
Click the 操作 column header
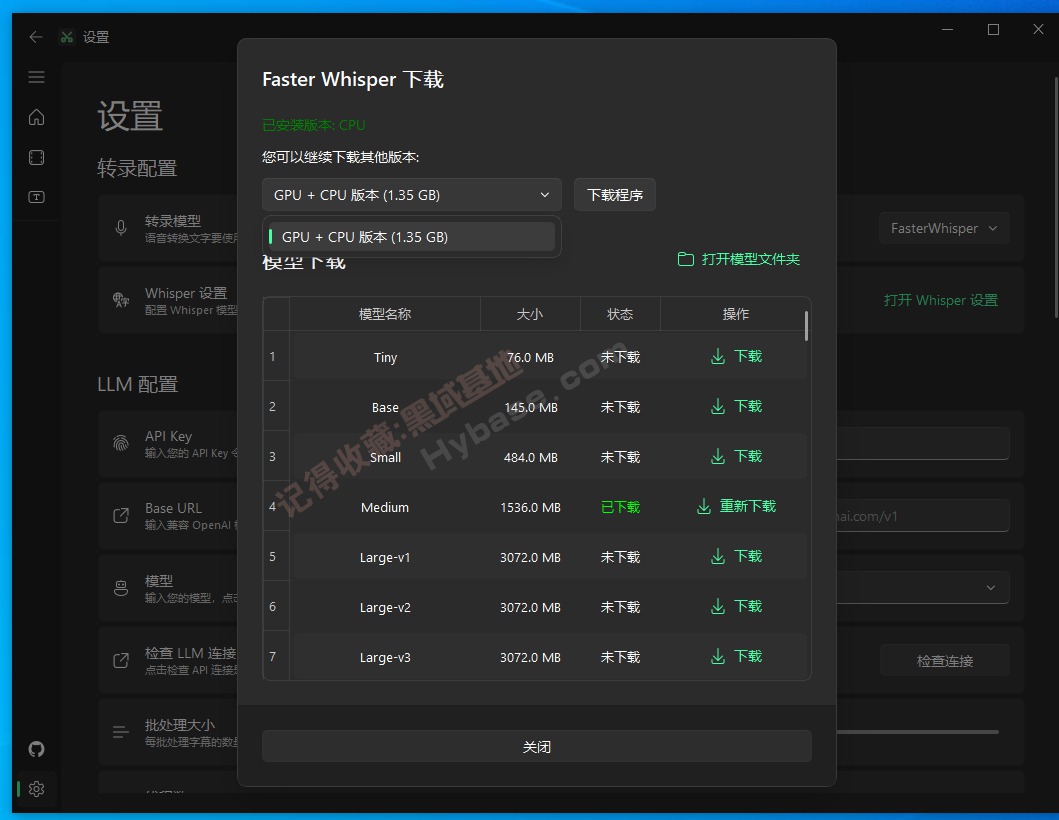[x=735, y=314]
